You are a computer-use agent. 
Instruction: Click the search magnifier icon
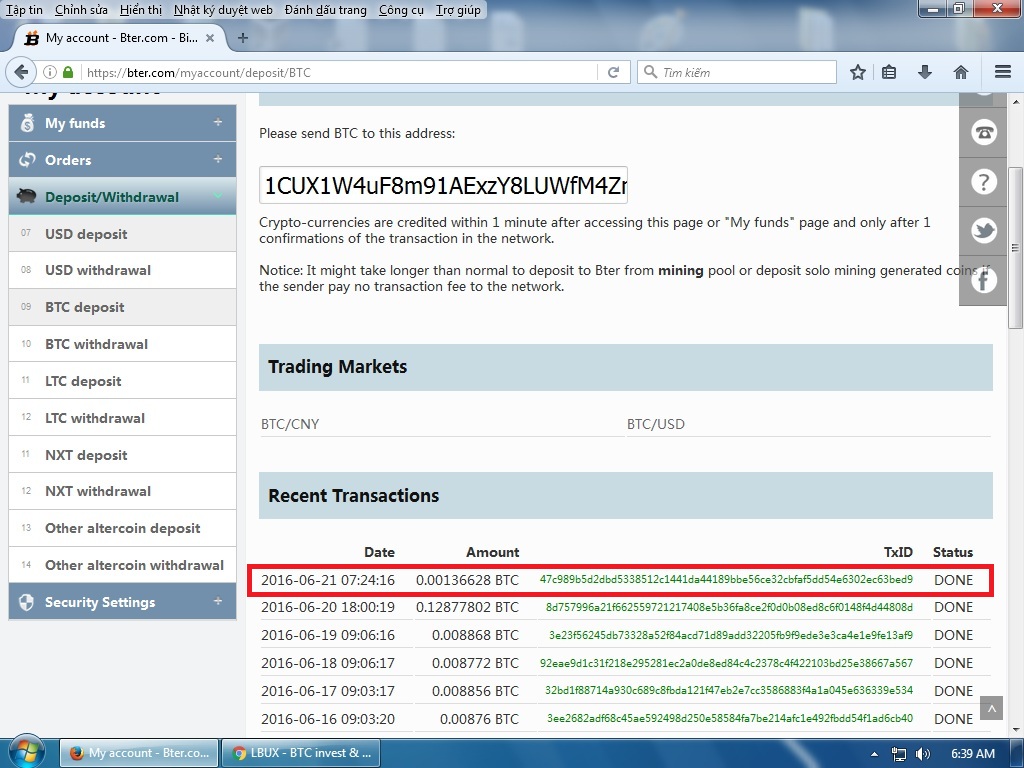(x=650, y=72)
